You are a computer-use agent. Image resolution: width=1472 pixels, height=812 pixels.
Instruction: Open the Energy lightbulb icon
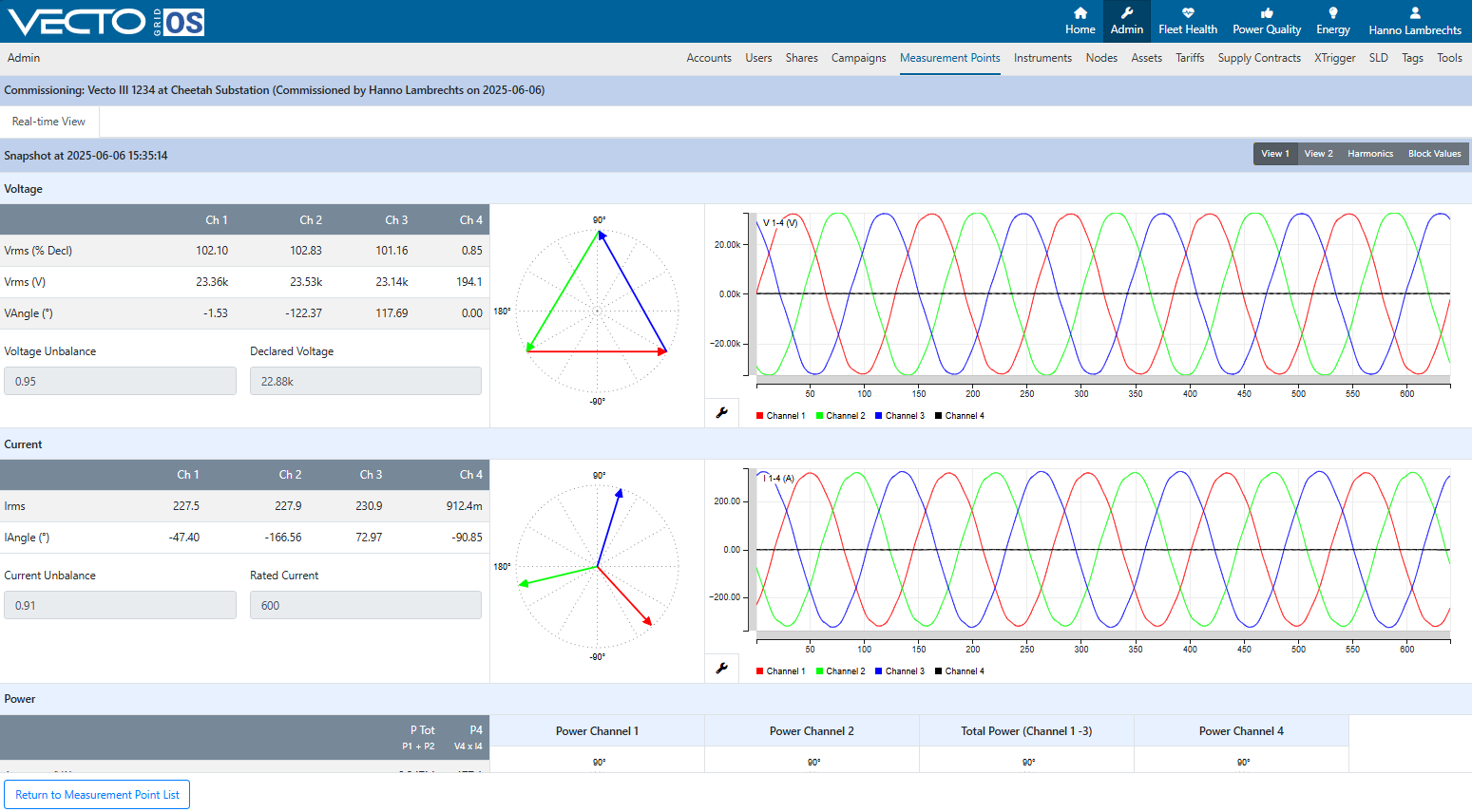coord(1333,13)
